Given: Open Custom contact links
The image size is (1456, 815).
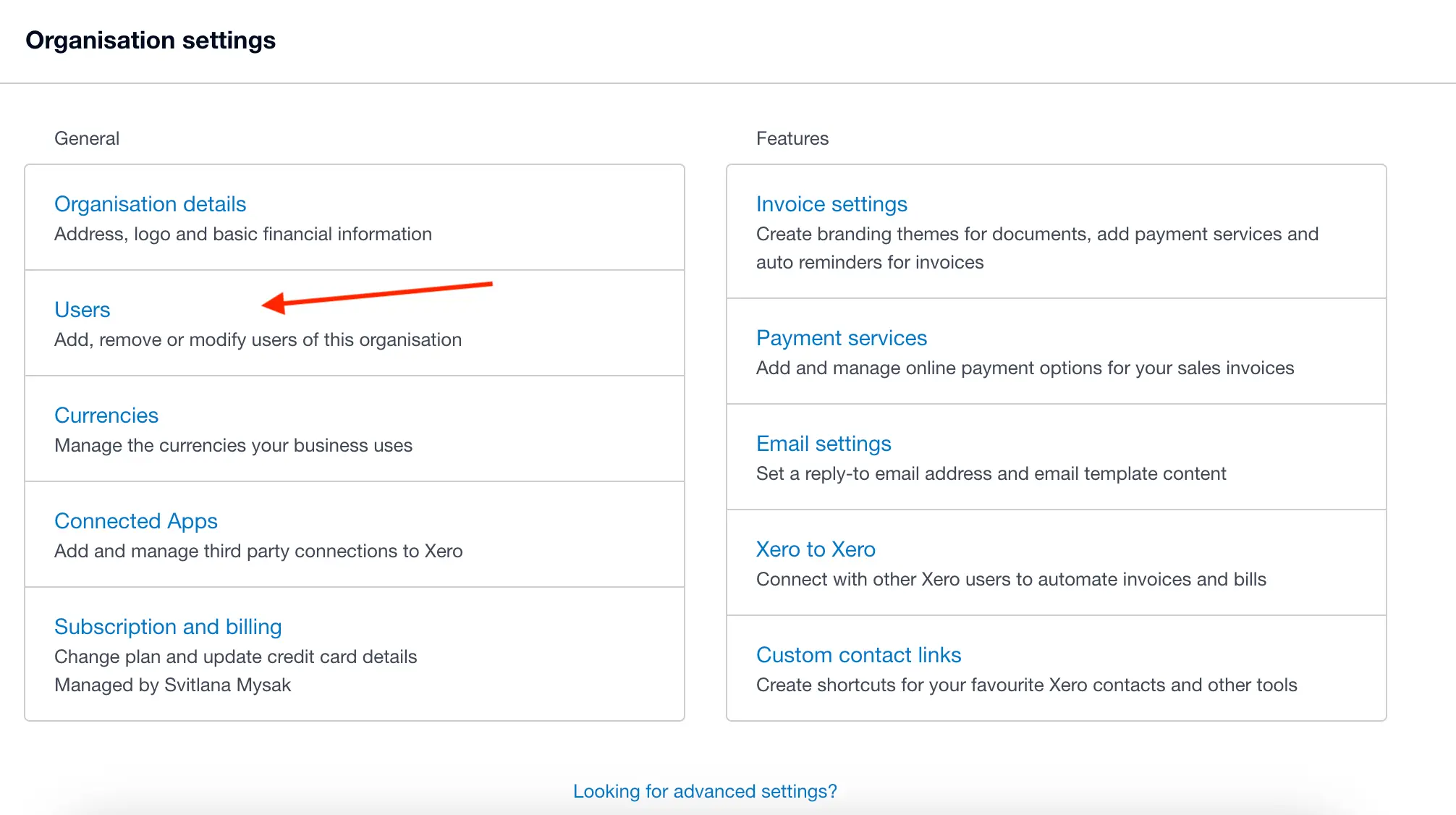Looking at the screenshot, I should (858, 655).
